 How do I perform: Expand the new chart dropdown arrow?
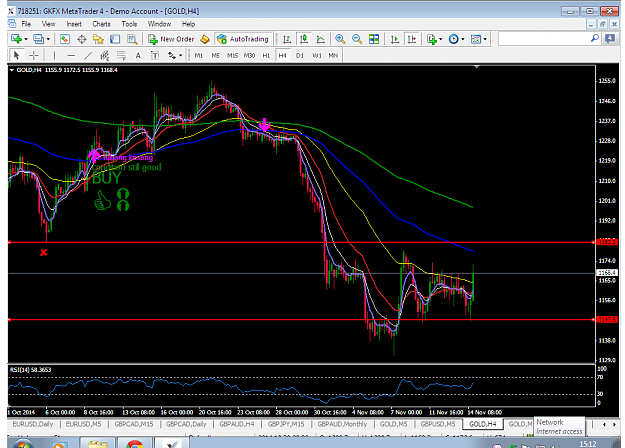26,39
